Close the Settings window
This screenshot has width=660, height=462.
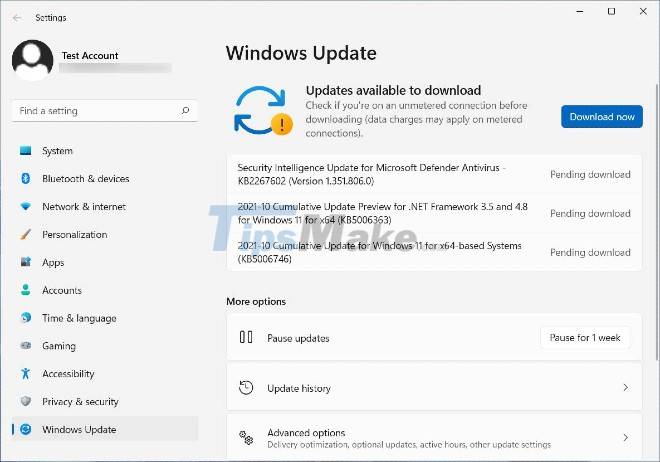pos(643,11)
